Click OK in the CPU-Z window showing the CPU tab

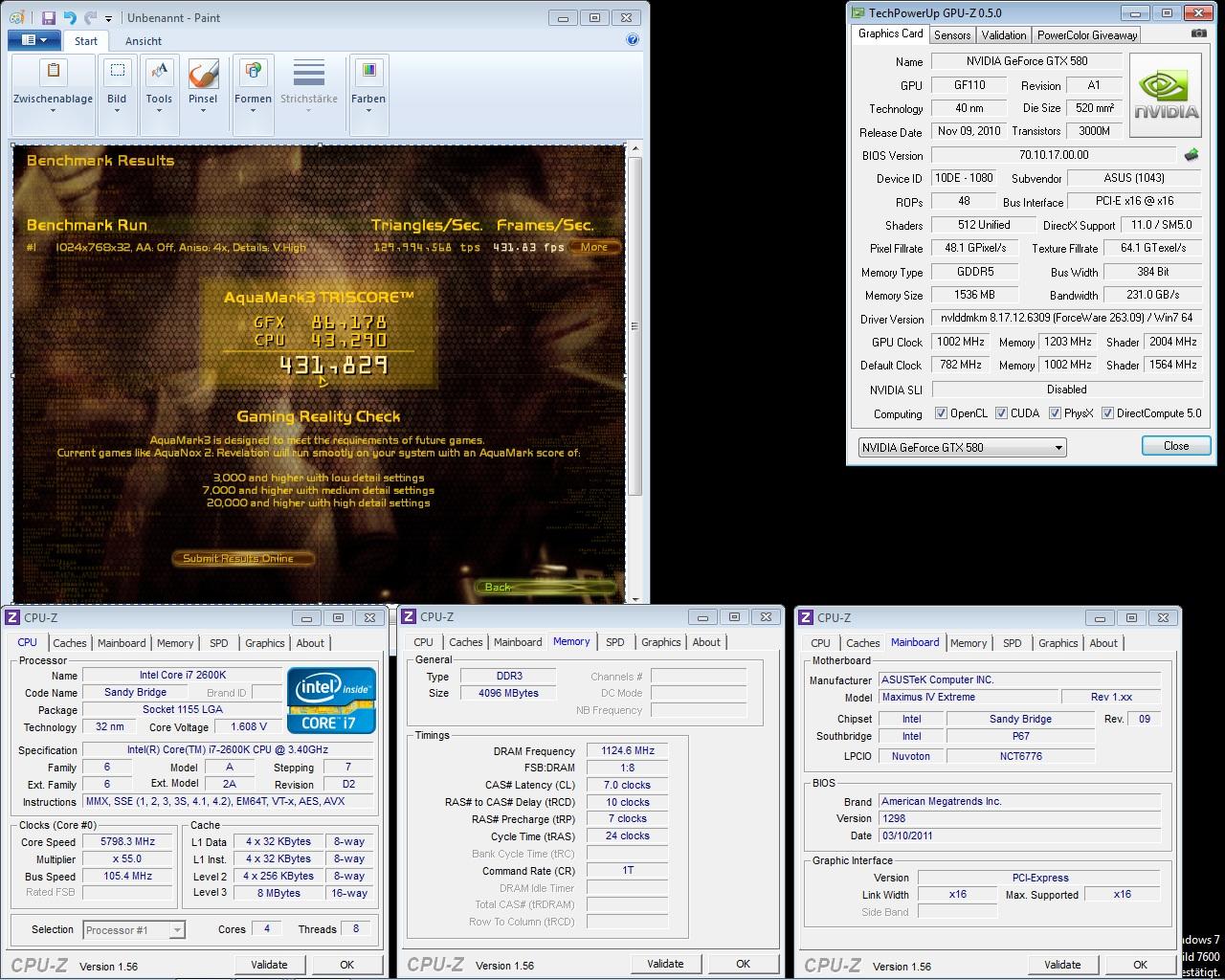tap(346, 965)
